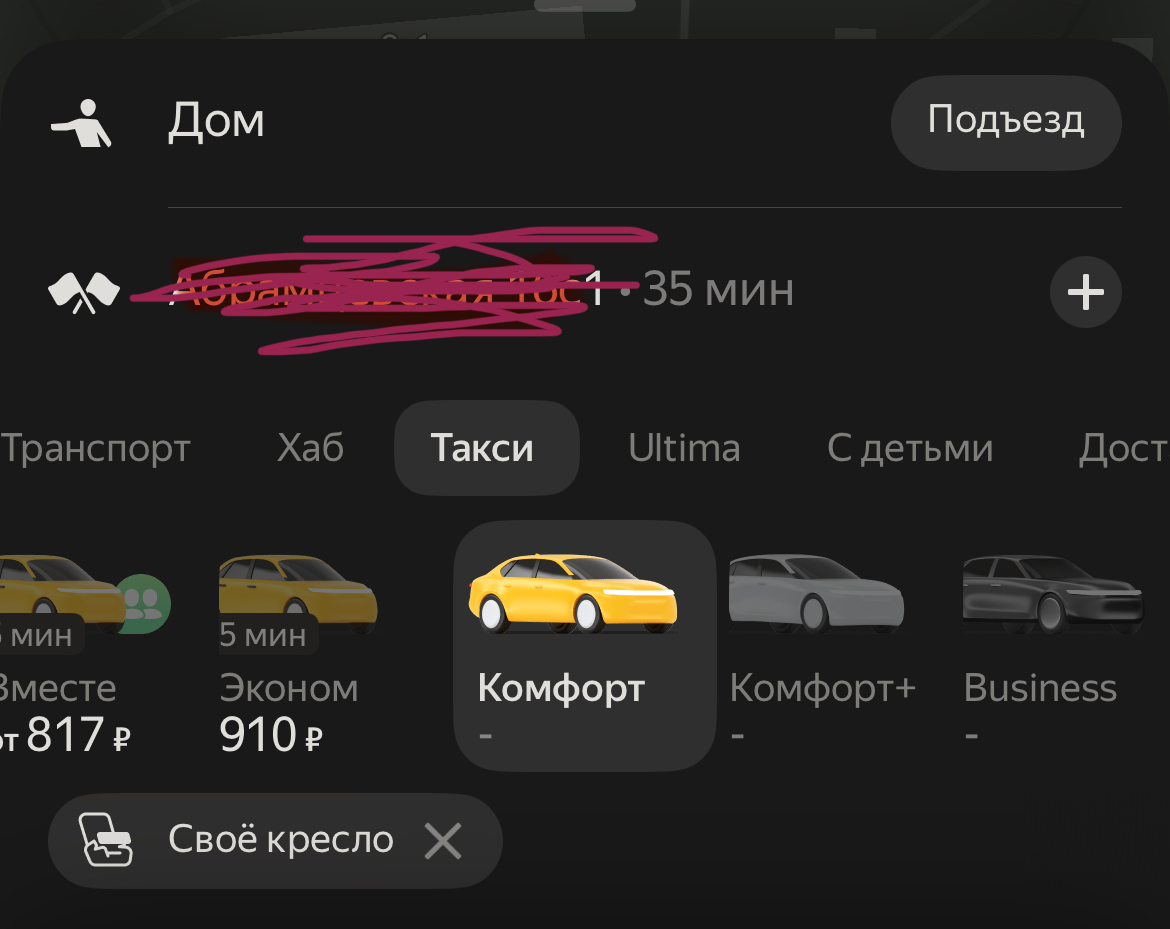The width and height of the screenshot is (1170, 929).
Task: Tap the destination crossed flags icon
Action: (84, 292)
